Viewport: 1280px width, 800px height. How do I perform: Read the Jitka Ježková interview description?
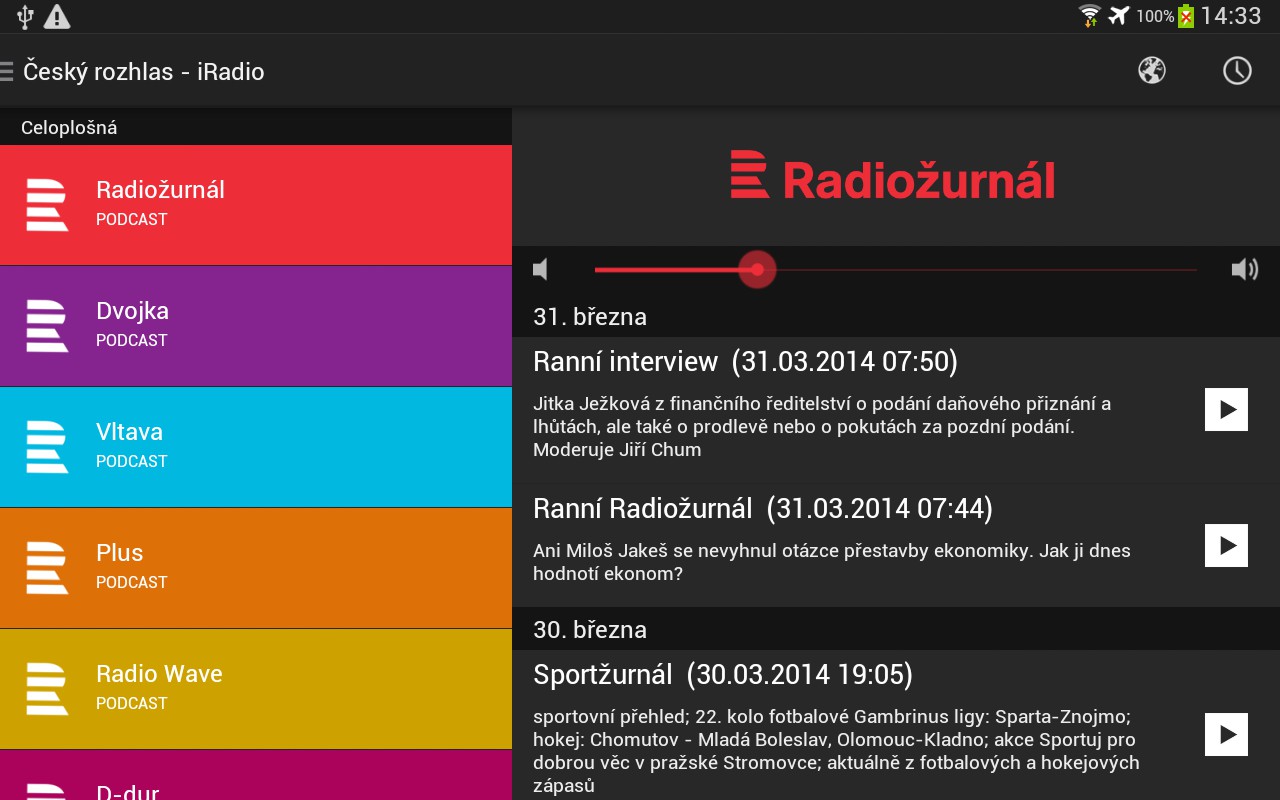pyautogui.click(x=822, y=427)
